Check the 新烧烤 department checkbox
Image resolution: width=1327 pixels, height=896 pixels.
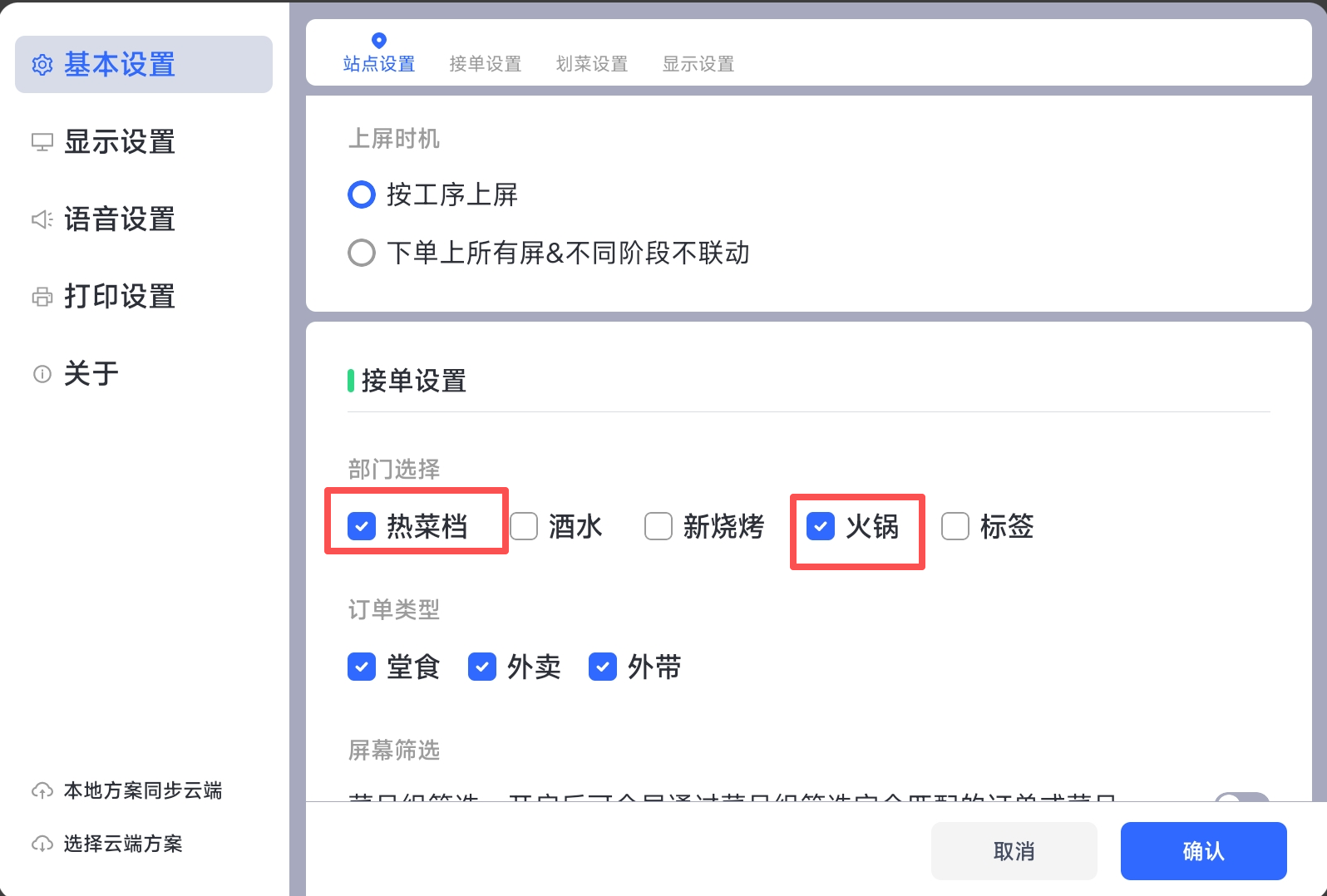click(659, 526)
